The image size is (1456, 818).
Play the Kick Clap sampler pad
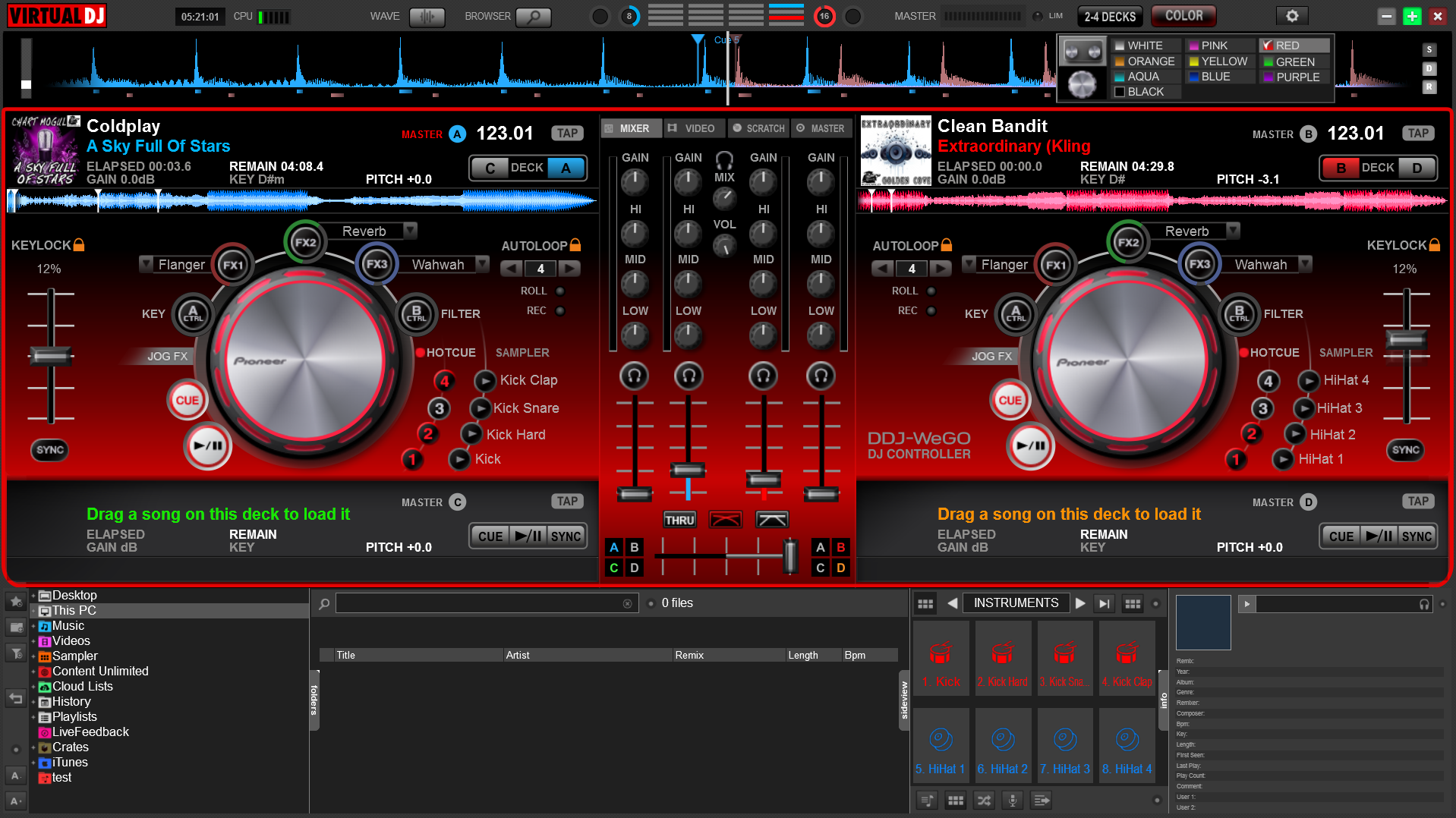pyautogui.click(x=484, y=380)
